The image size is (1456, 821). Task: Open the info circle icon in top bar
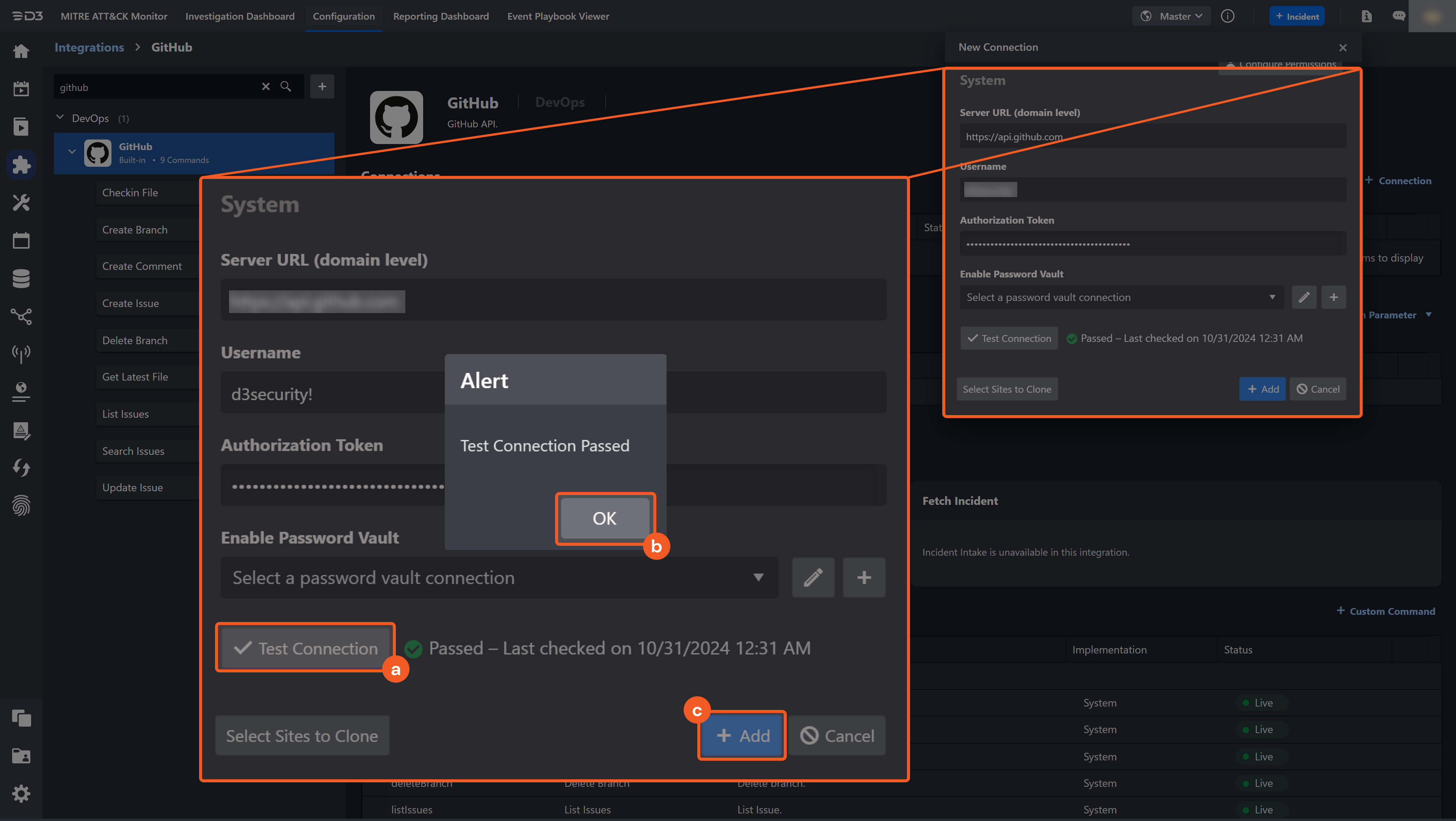[1228, 16]
